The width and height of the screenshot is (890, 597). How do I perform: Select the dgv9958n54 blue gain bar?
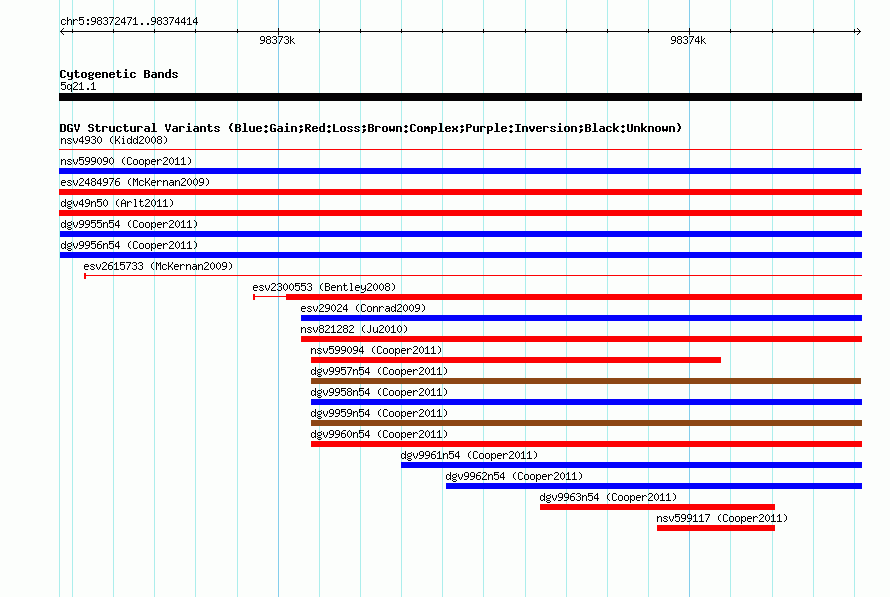586,402
